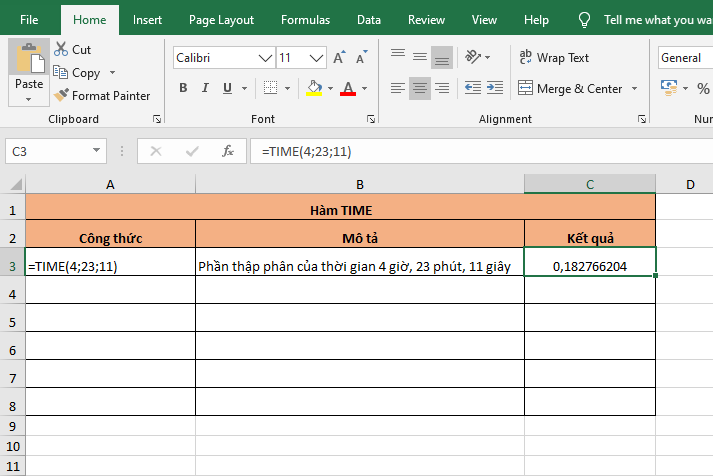713x476 pixels.
Task: Expand the Fill Color dropdown arrow
Action: click(330, 88)
